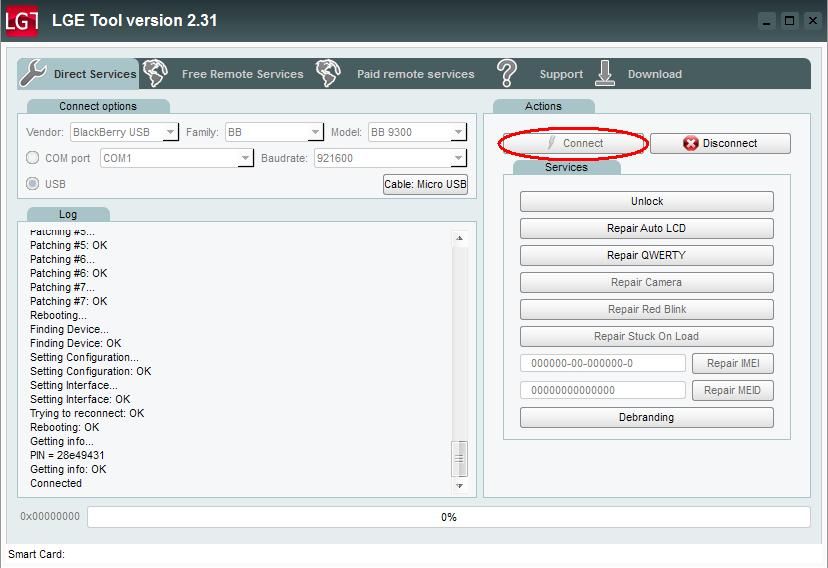
Task: Select the COM port radio button
Action: point(33,158)
